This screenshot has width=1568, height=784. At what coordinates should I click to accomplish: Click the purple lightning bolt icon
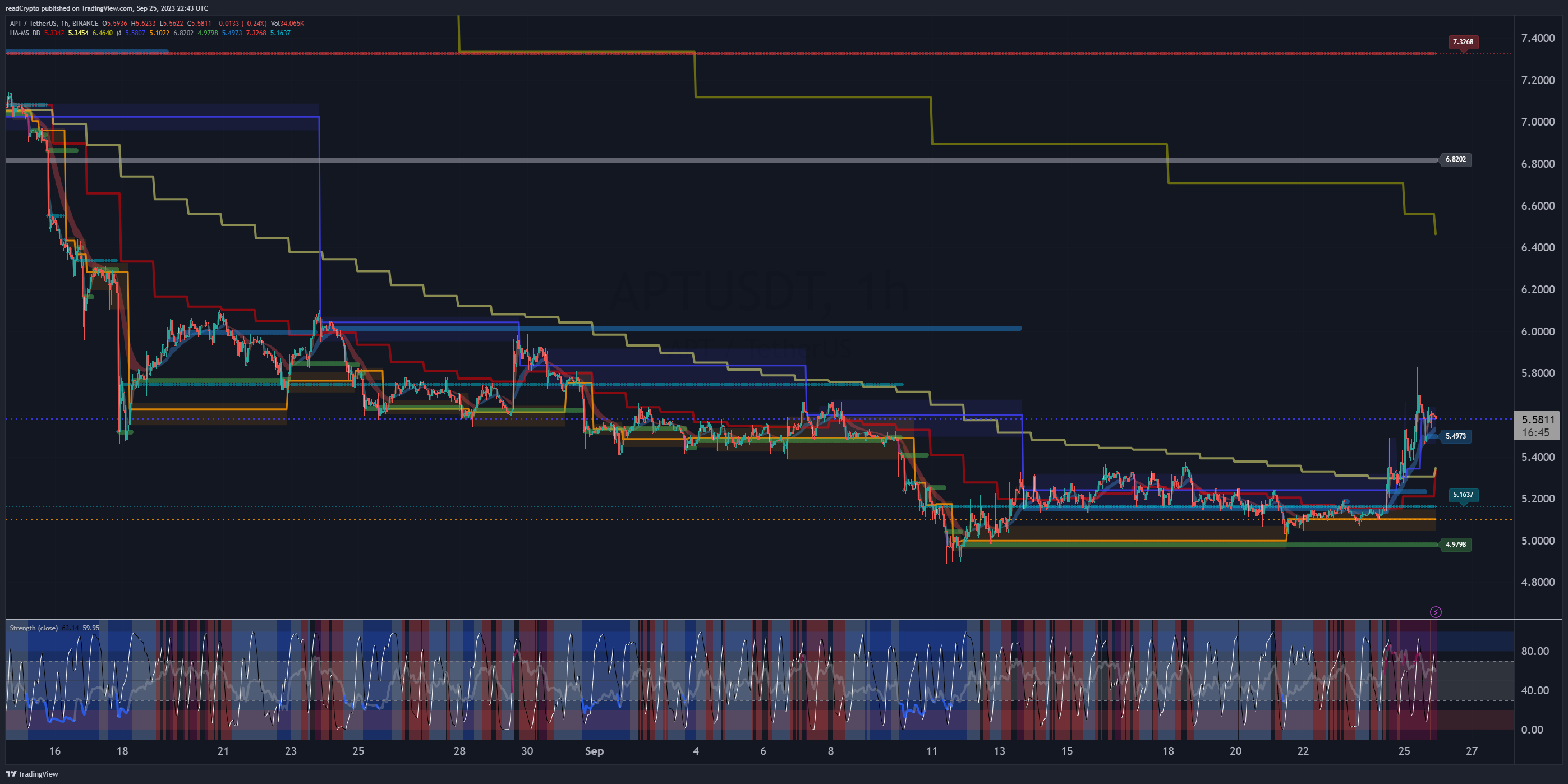point(1435,612)
